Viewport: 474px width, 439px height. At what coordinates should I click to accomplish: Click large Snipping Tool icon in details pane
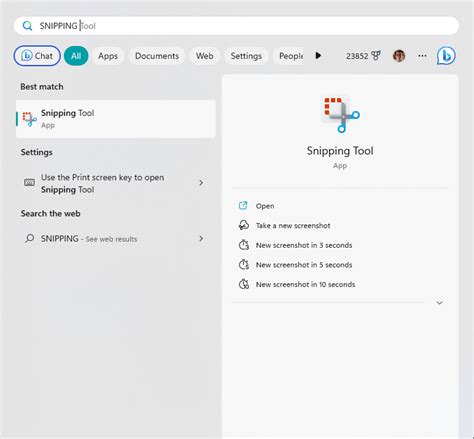341,114
